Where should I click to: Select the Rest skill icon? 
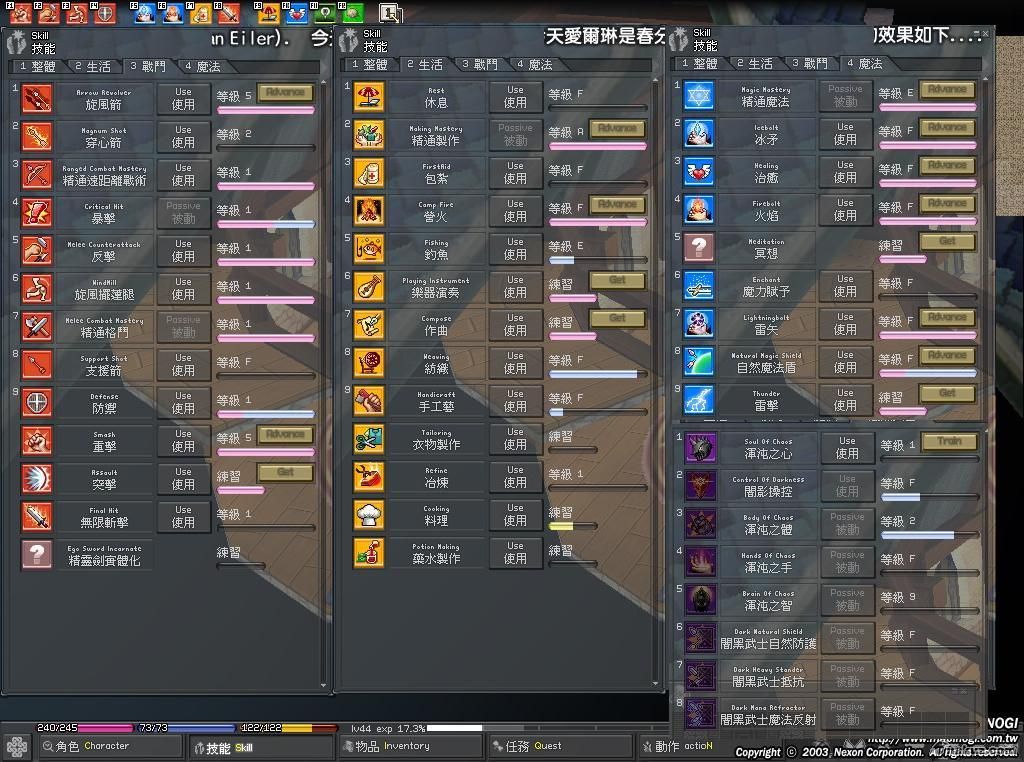tap(369, 97)
